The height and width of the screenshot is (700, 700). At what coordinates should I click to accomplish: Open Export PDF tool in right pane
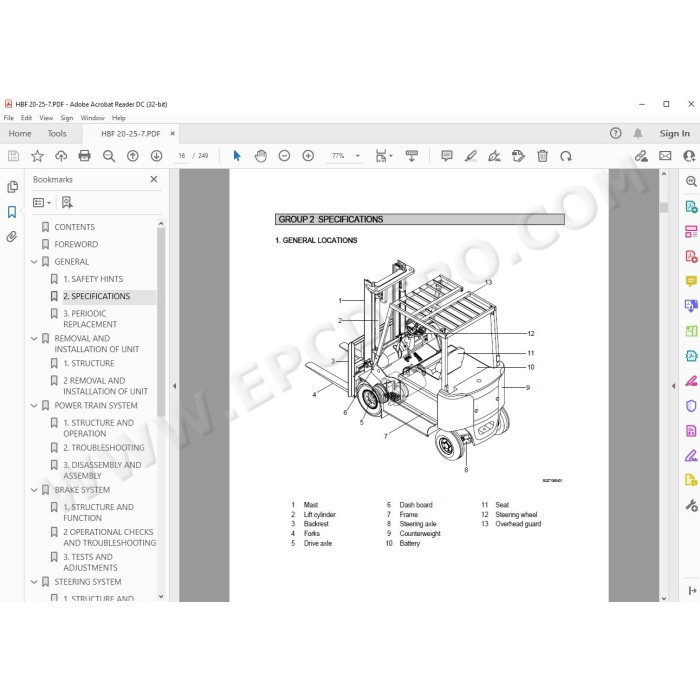point(691,207)
